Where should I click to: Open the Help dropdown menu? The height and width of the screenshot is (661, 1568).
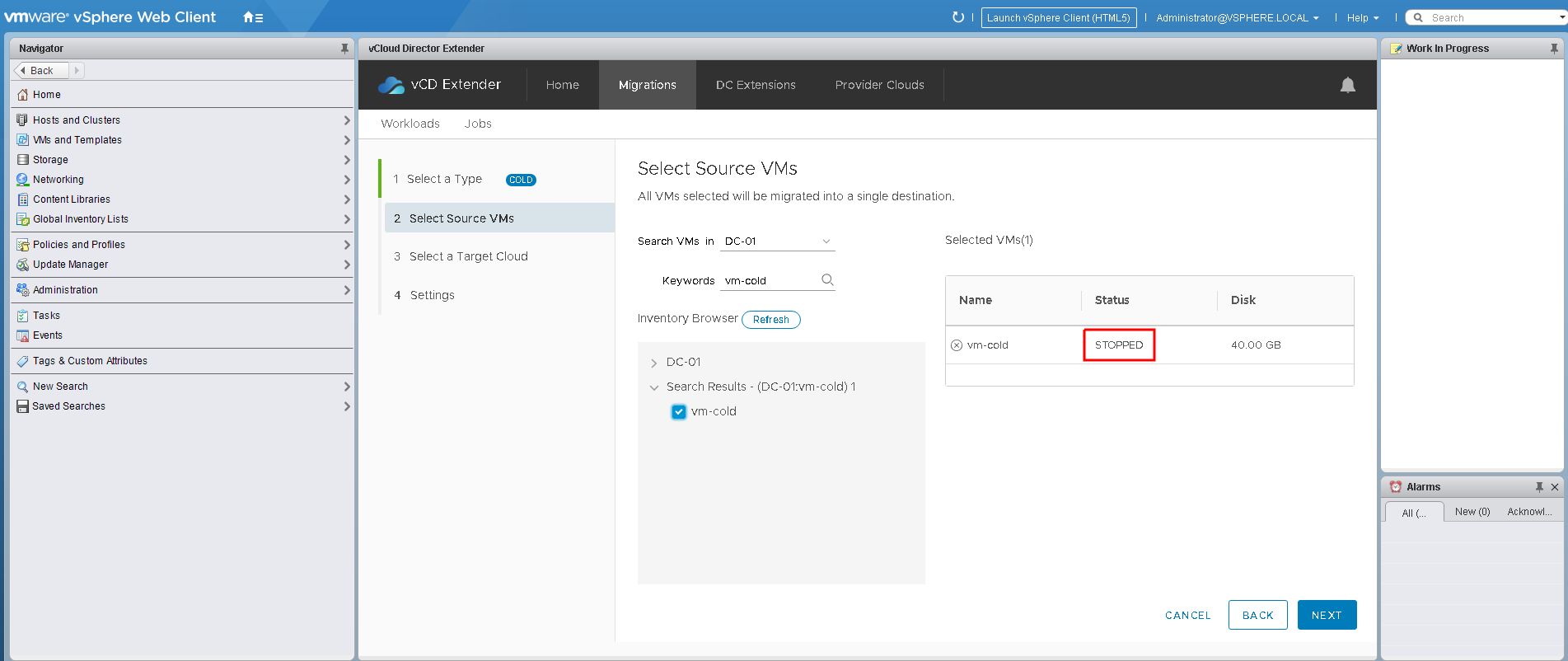1363,18
